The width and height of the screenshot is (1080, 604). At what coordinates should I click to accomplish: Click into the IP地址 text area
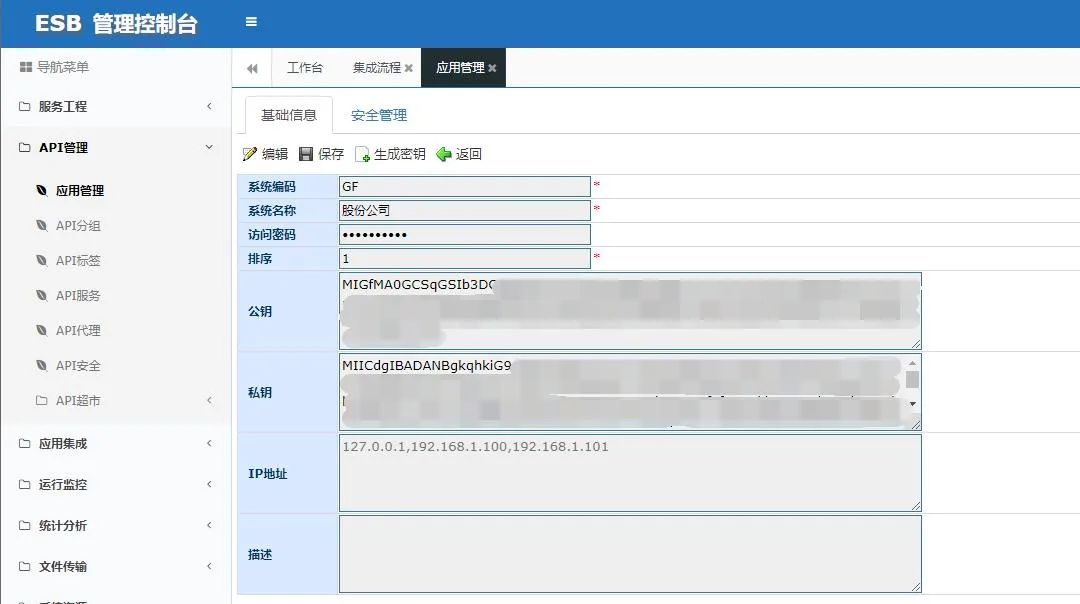[x=630, y=473]
